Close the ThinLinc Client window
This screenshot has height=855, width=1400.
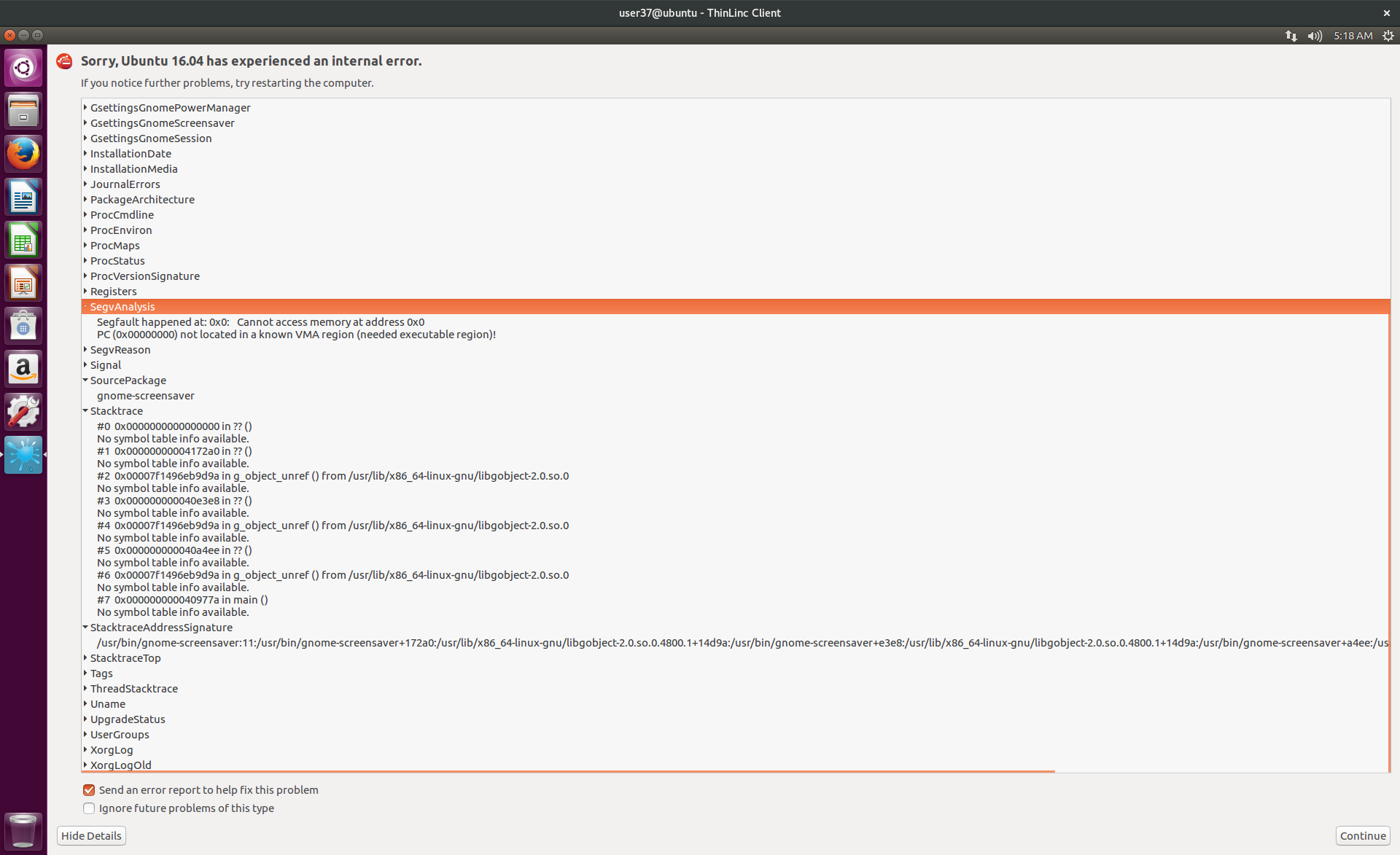pos(1387,13)
